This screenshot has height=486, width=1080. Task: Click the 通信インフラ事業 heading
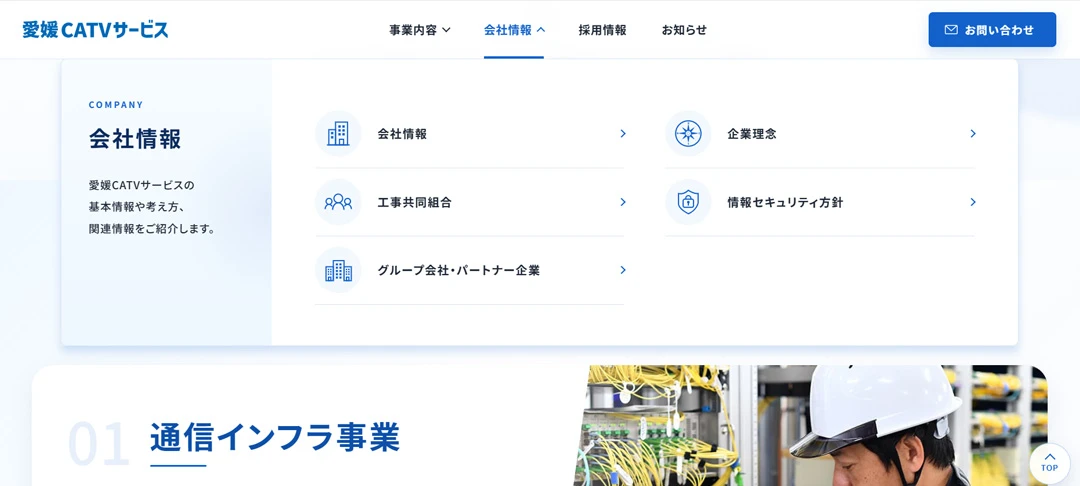coord(275,436)
